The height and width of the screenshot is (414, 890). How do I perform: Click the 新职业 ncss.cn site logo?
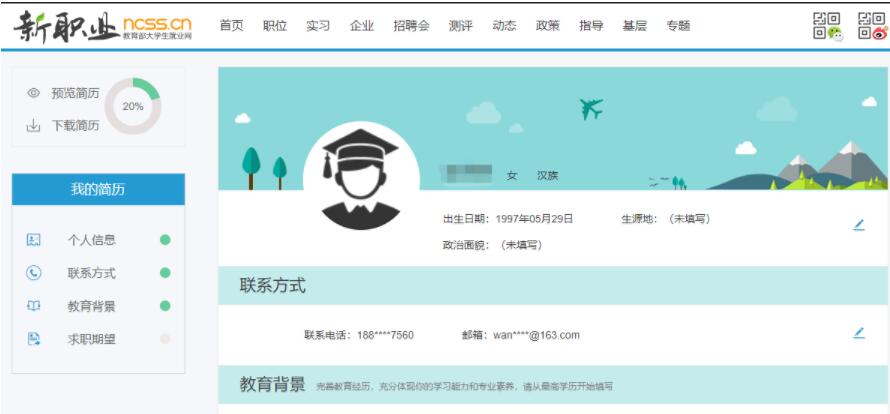103,26
